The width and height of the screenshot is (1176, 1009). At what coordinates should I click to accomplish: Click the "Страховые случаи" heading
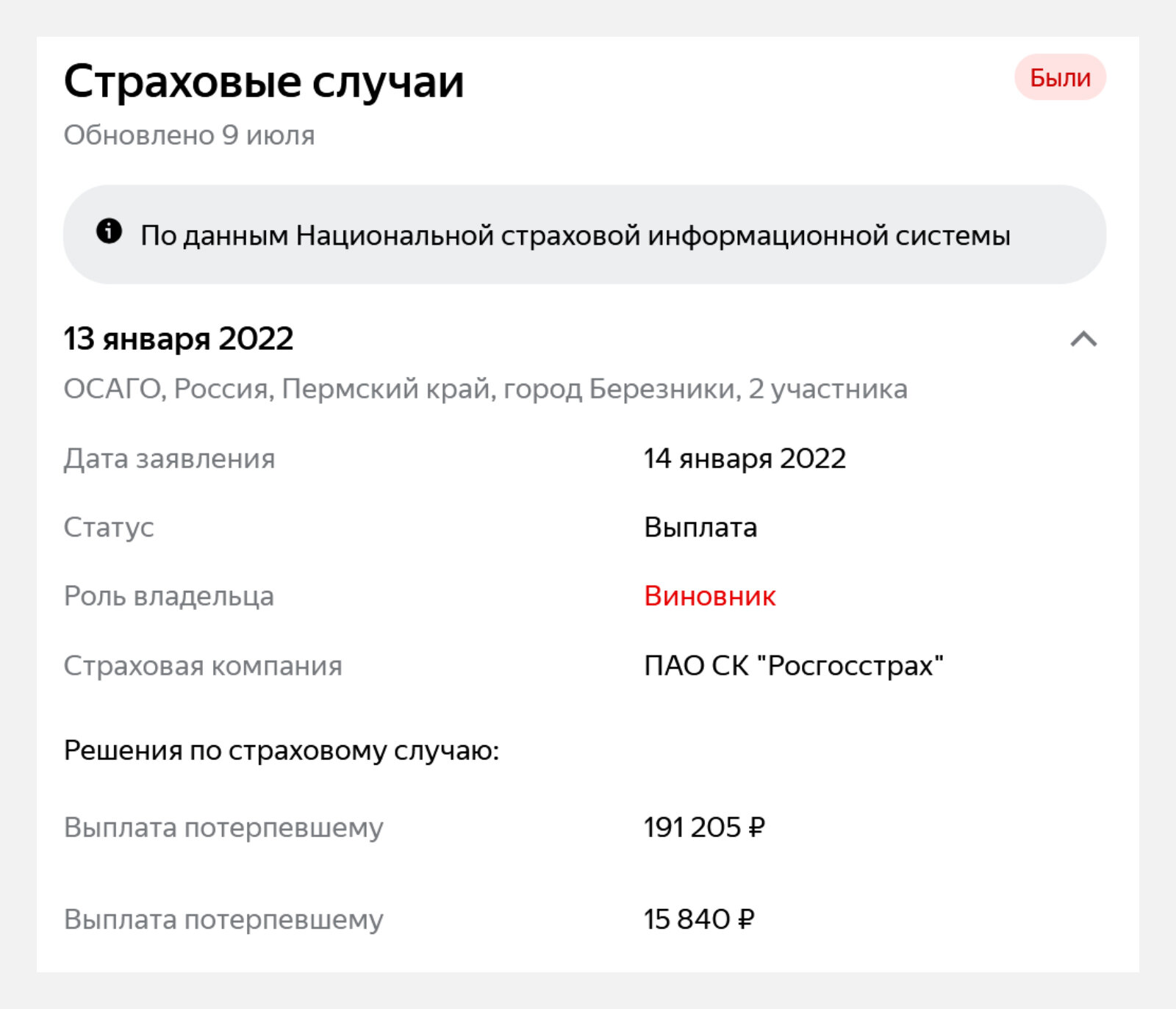point(264,81)
